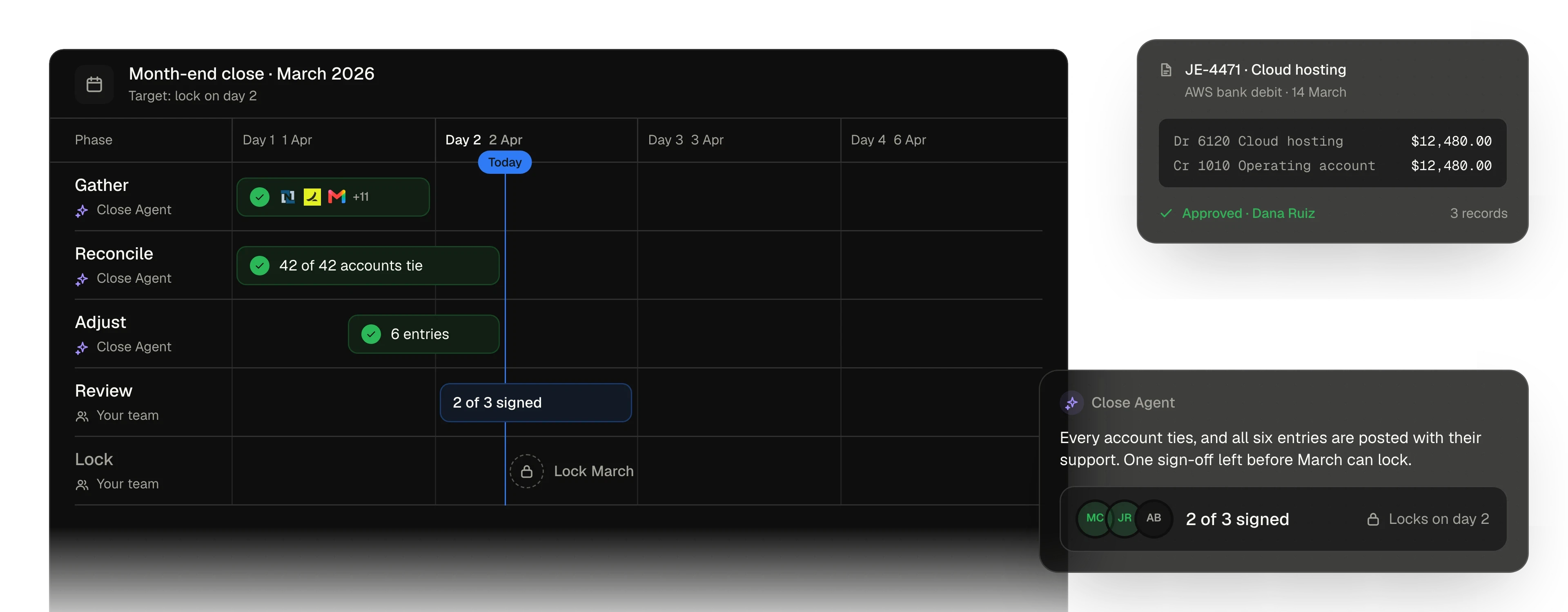This screenshot has height=612, width=1568.
Task: Click the +11 more sources label
Action: [x=361, y=197]
